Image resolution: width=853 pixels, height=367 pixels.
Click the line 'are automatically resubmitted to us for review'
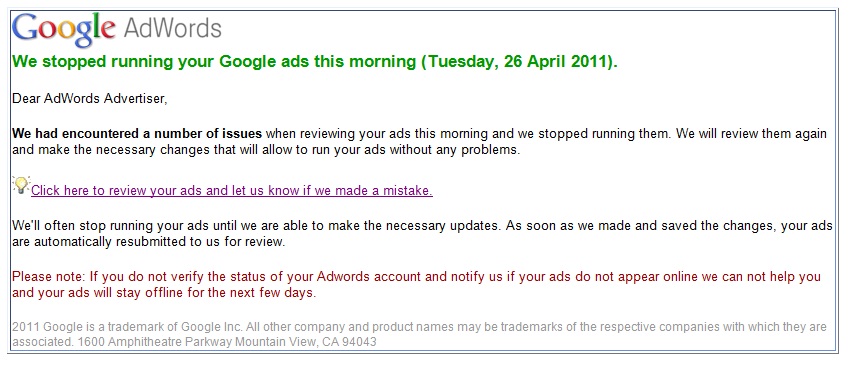pyautogui.click(x=149, y=242)
